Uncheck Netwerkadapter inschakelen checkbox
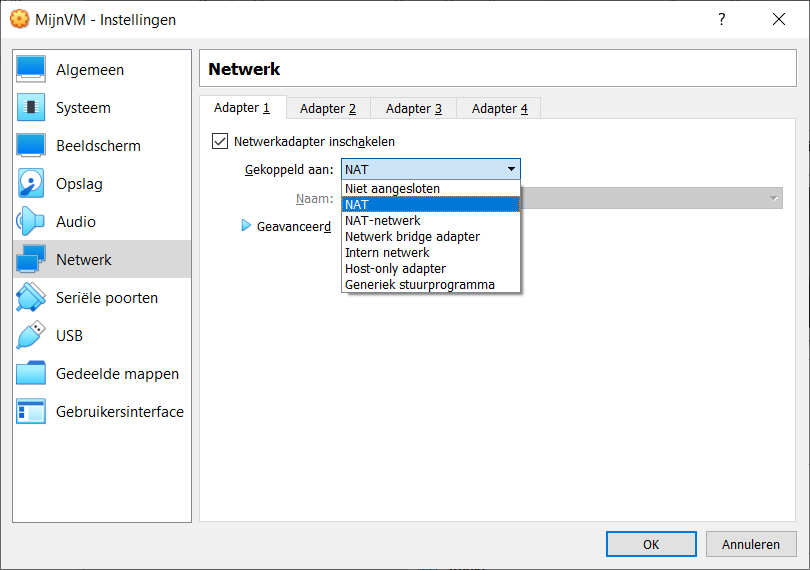 [x=220, y=142]
